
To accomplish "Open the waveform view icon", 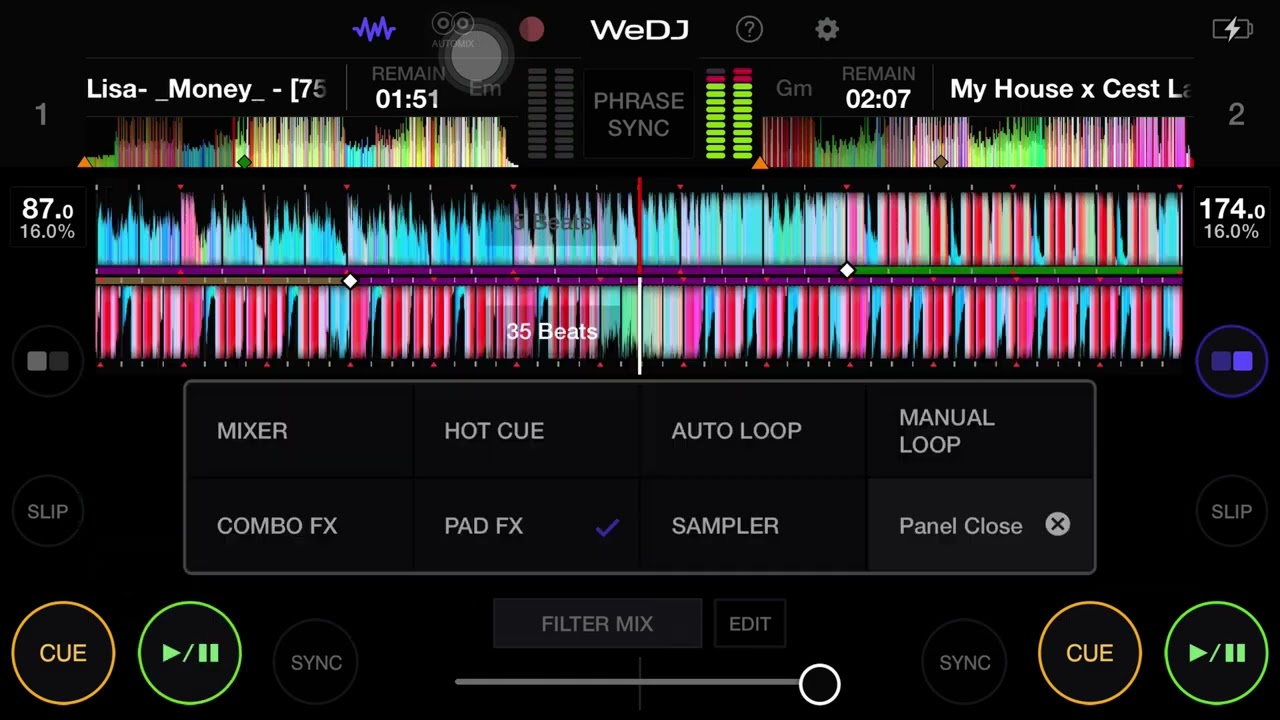I will [x=374, y=29].
